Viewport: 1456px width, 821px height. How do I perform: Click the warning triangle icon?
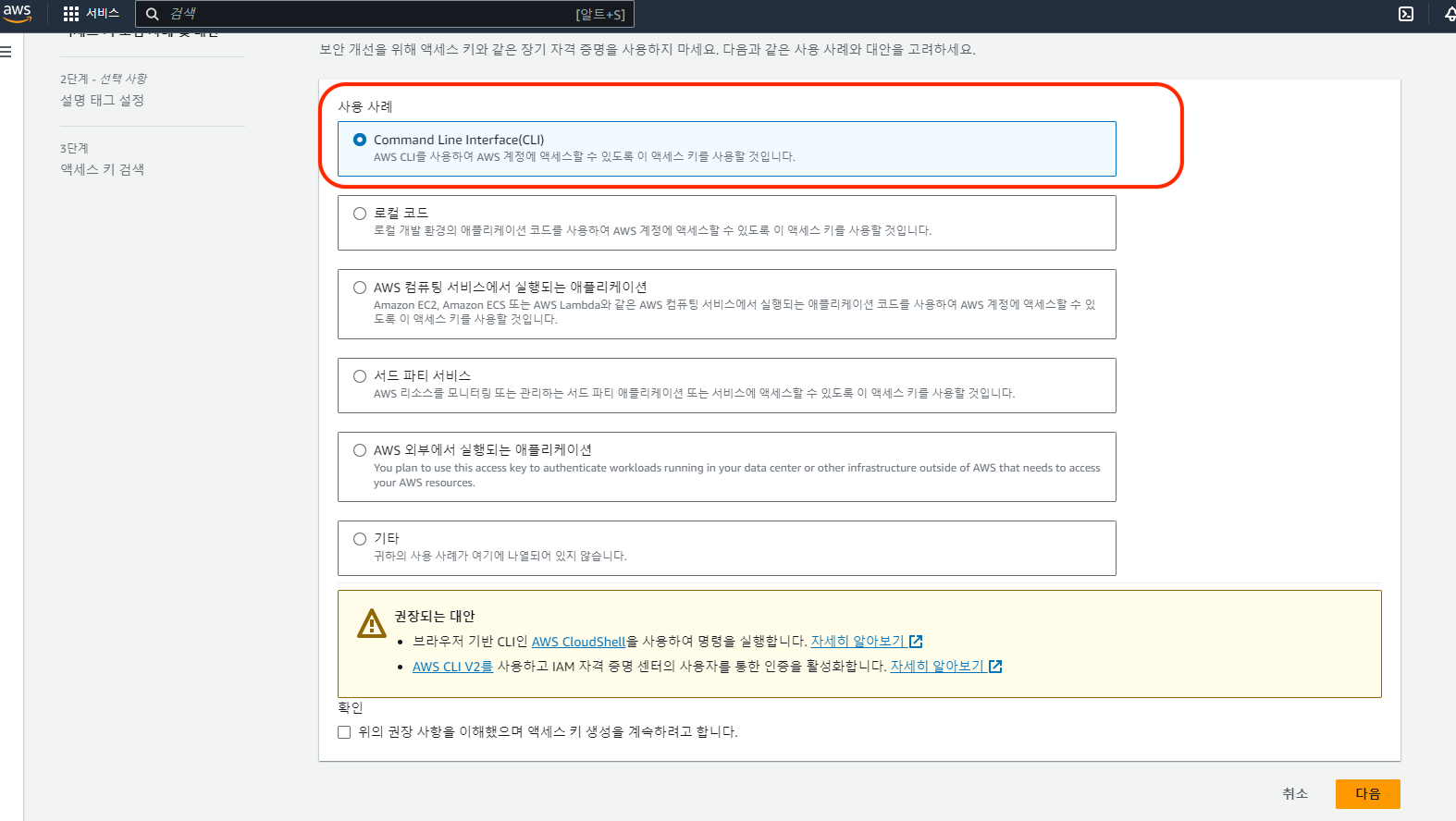click(372, 623)
